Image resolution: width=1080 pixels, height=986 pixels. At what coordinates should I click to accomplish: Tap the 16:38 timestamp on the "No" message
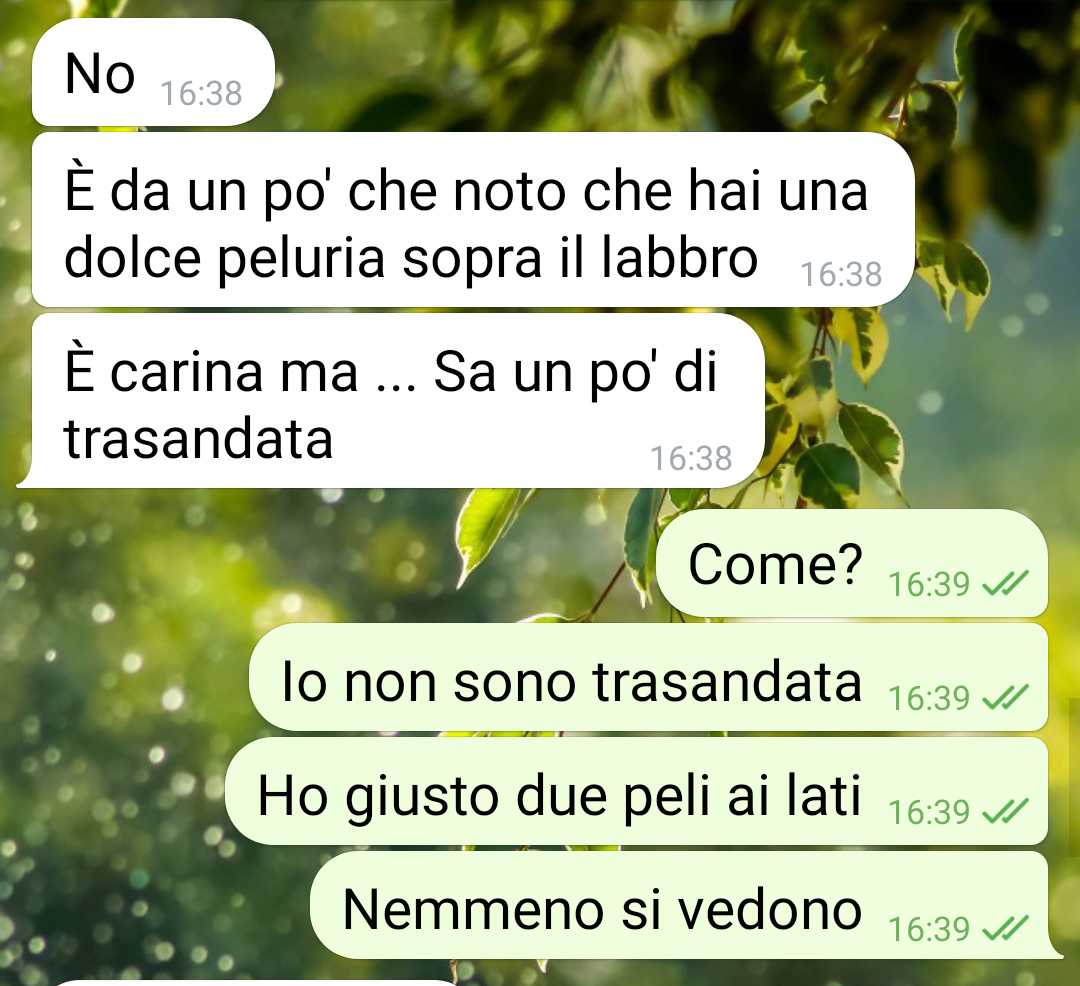pyautogui.click(x=201, y=94)
